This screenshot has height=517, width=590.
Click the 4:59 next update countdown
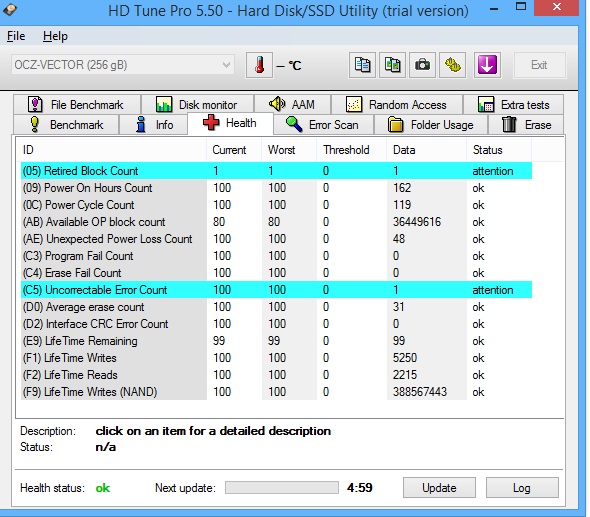coord(360,488)
